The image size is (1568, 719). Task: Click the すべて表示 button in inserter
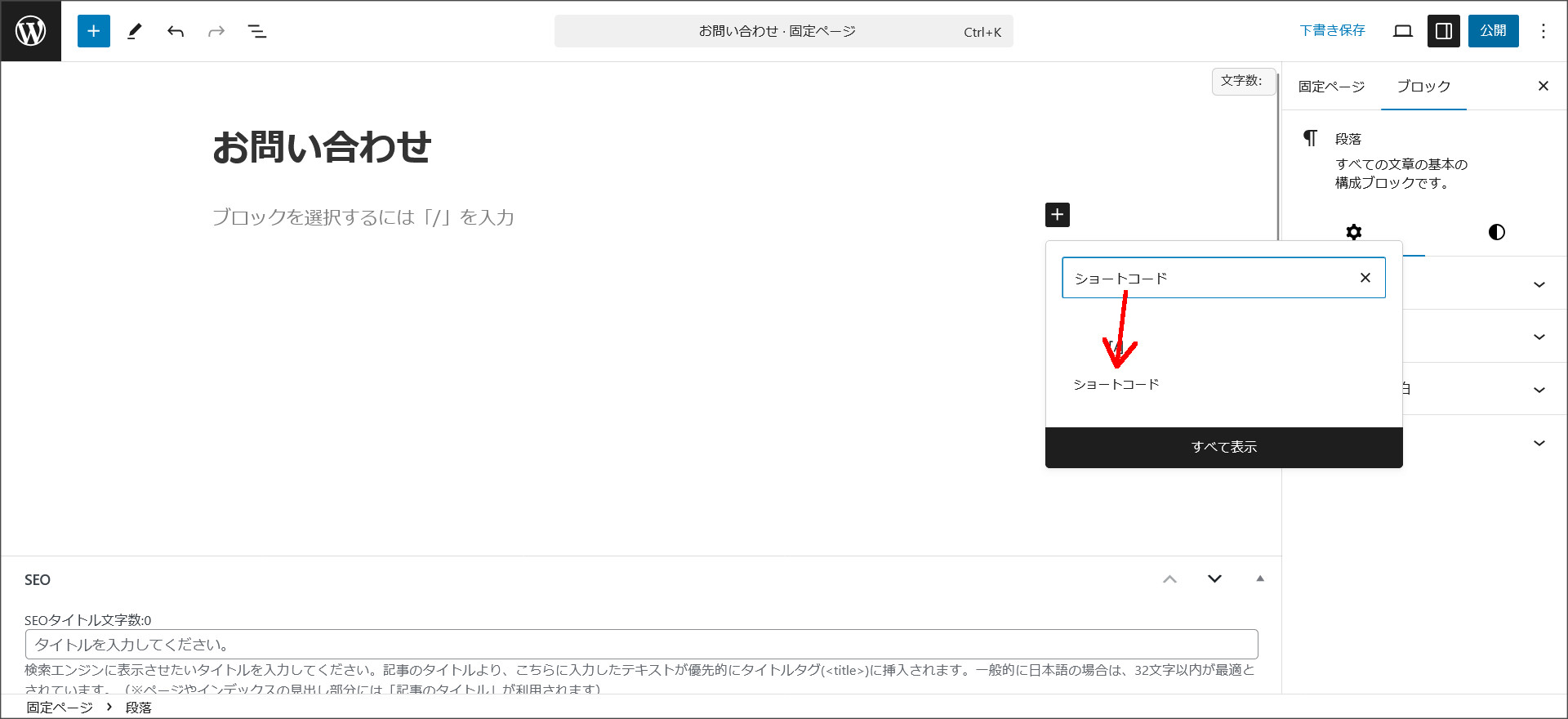(1223, 447)
